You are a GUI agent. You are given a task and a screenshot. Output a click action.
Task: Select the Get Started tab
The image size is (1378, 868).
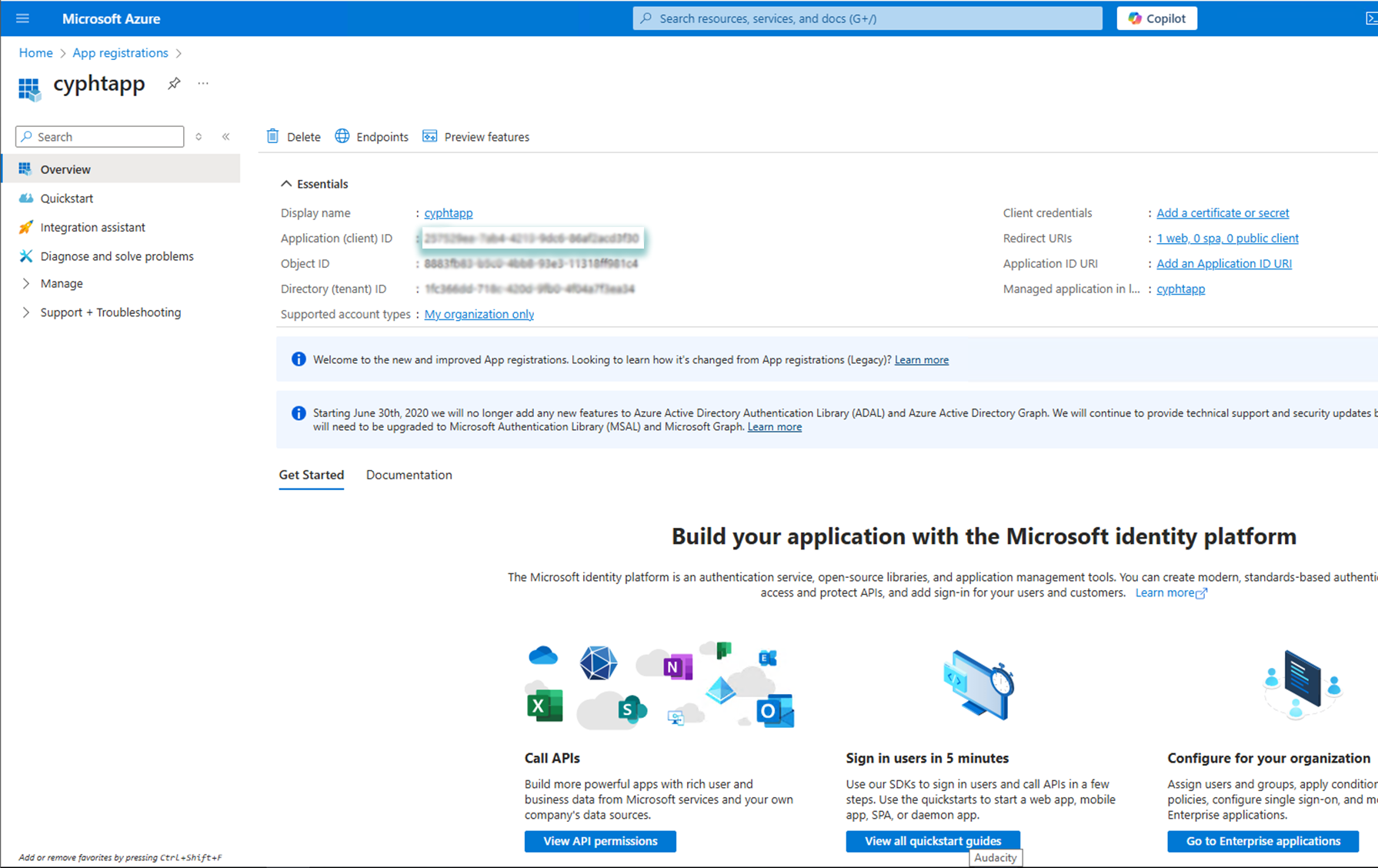point(311,475)
